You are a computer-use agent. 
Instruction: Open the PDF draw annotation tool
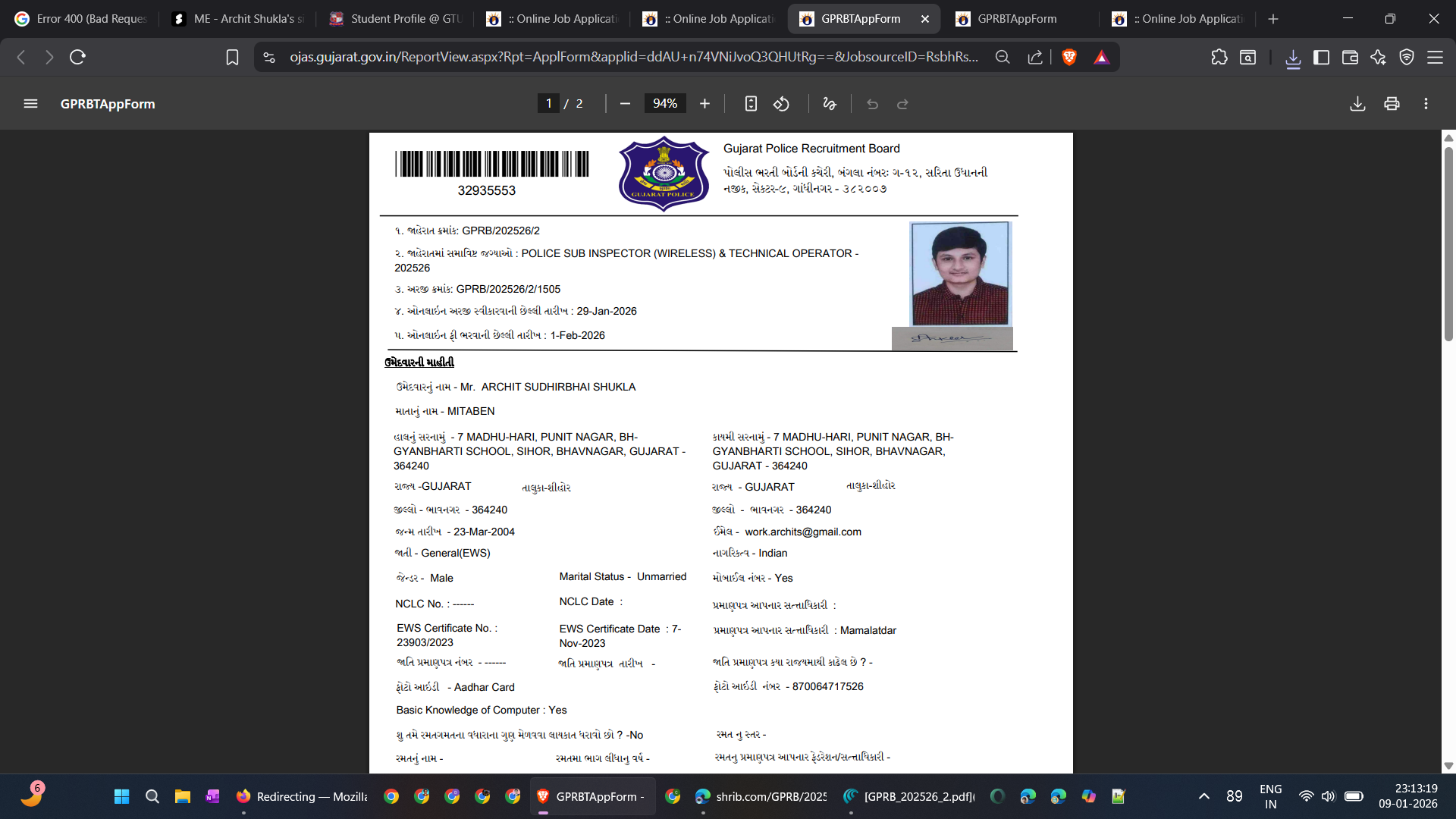point(830,104)
